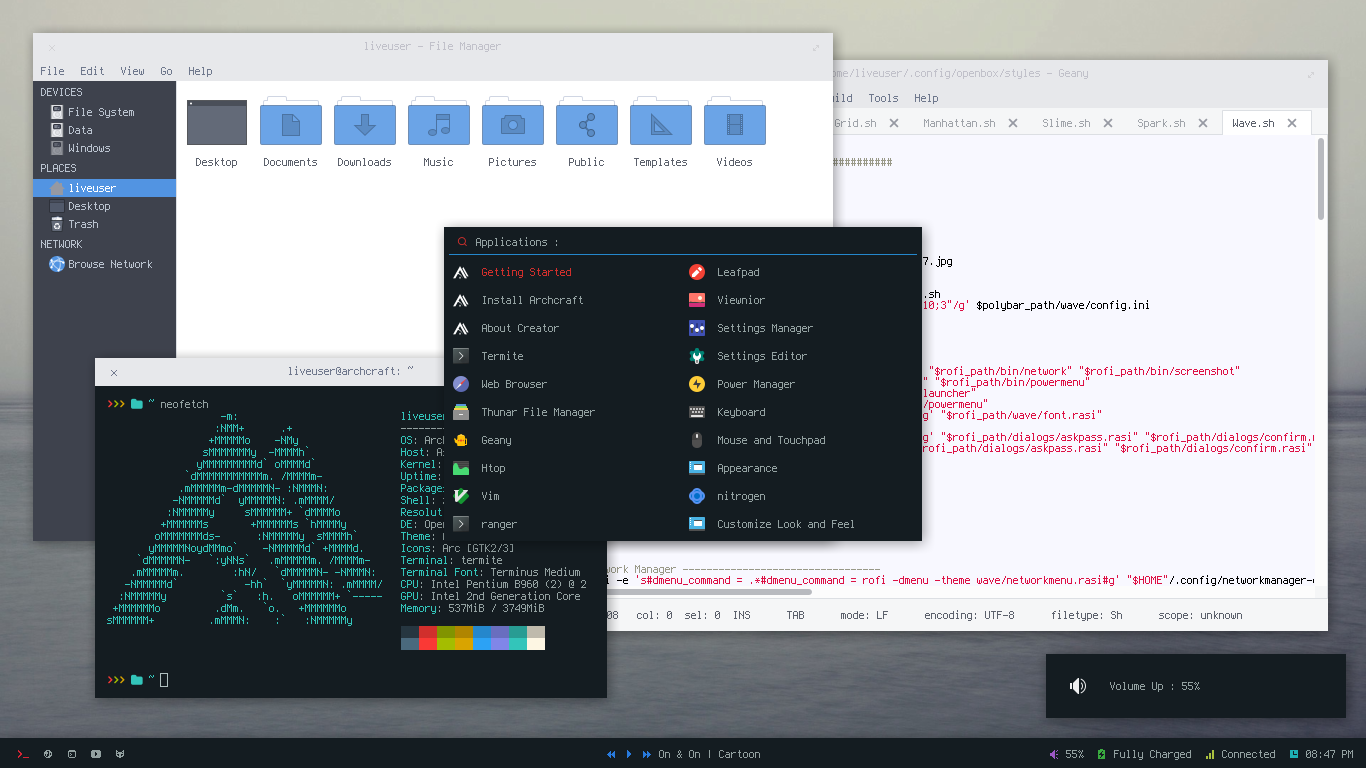This screenshot has height=768, width=1366.
Task: Click the Fully Charged battery indicator
Action: point(1144,754)
